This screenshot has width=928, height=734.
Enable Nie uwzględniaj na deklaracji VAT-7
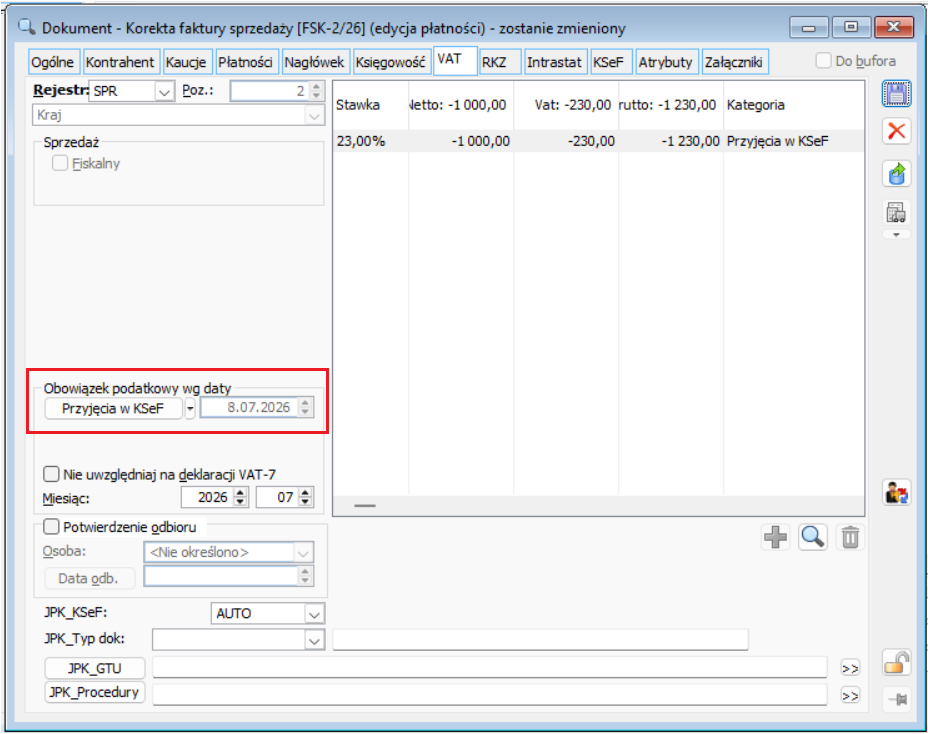point(51,474)
